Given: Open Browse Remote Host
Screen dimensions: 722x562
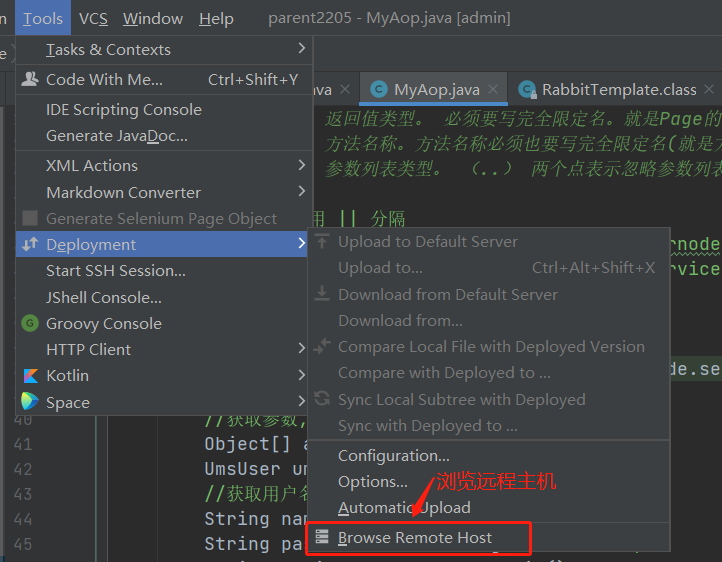Looking at the screenshot, I should [489, 538].
